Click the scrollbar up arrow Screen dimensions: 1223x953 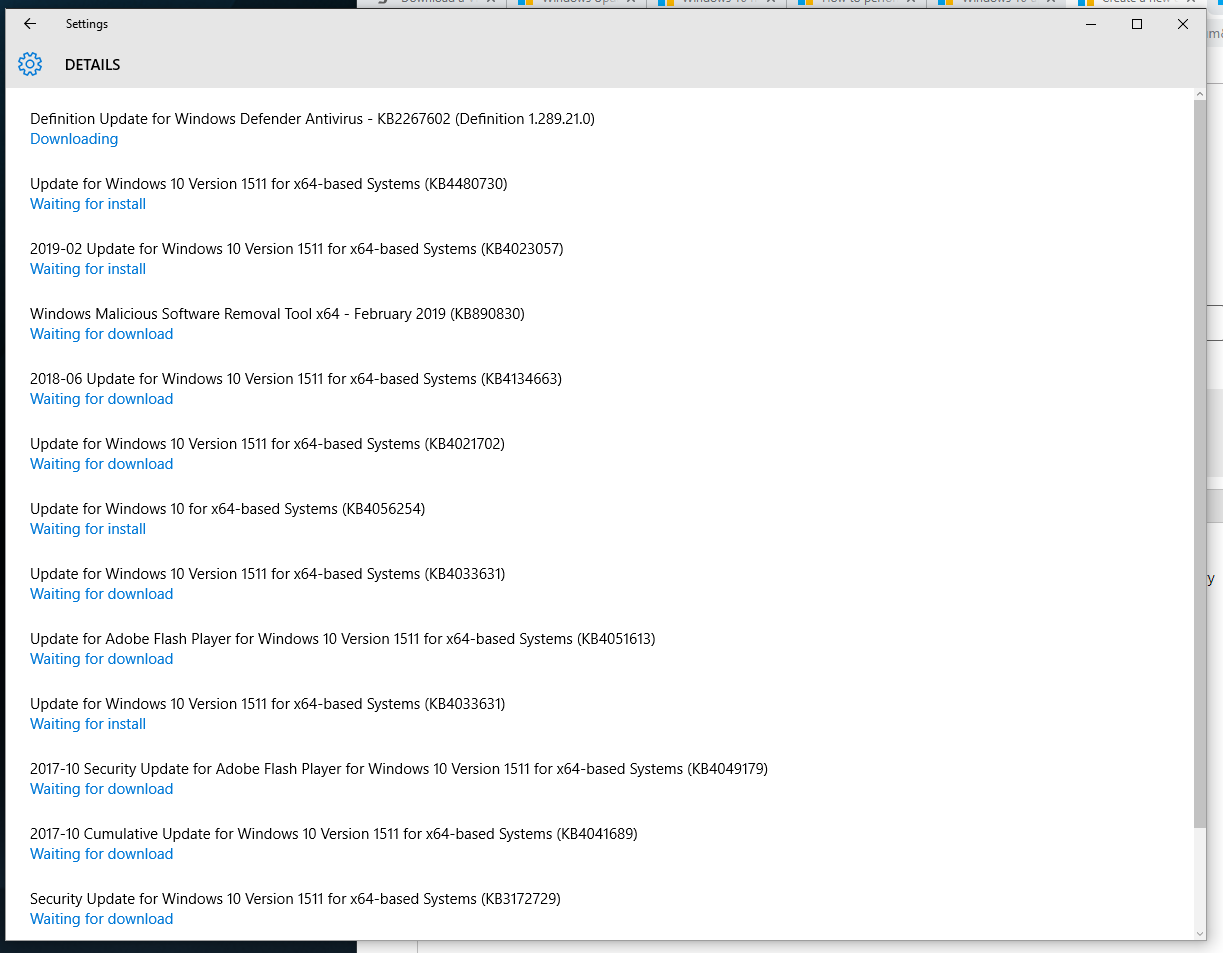click(x=1200, y=95)
